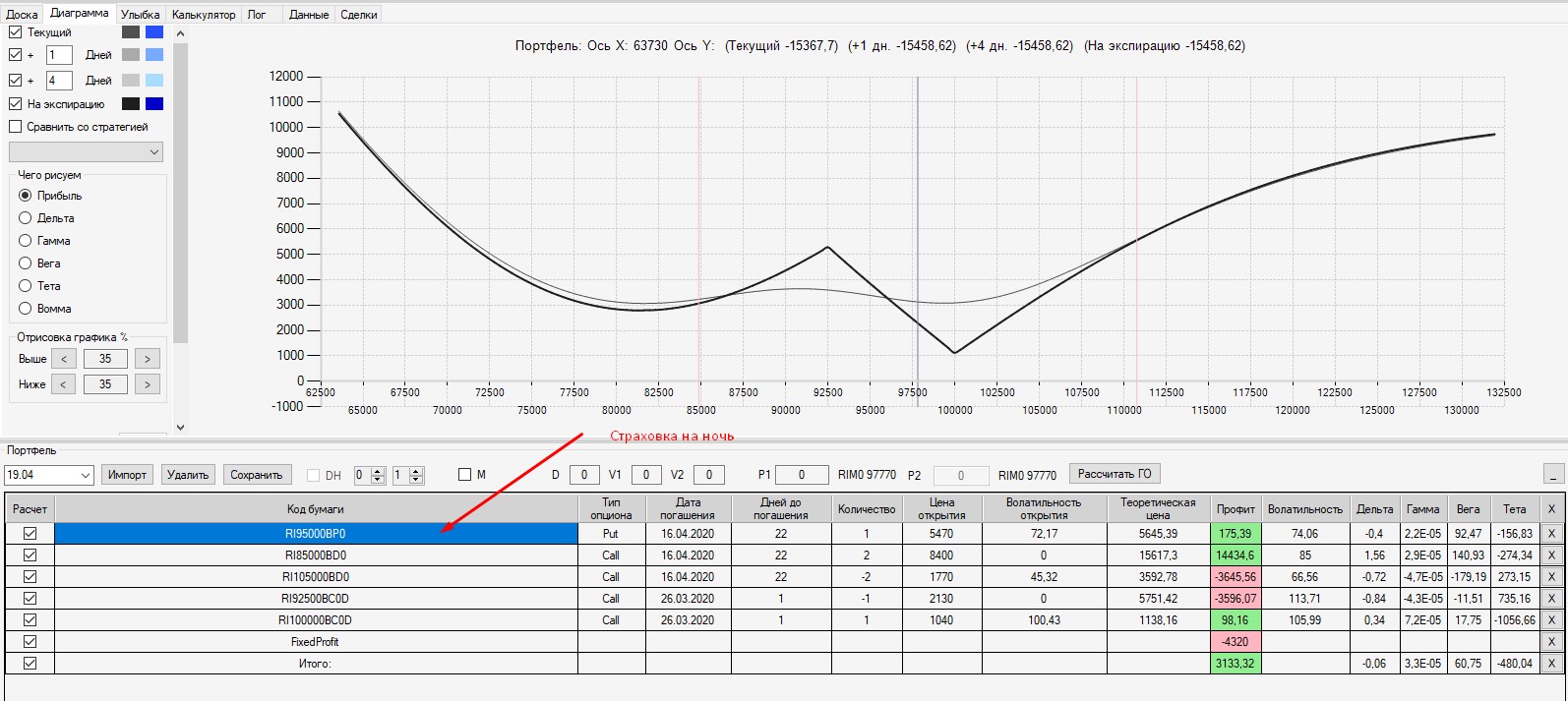1568x701 pixels.
Task: Pick the light blue 4 Дней swatch
Action: pos(154,81)
